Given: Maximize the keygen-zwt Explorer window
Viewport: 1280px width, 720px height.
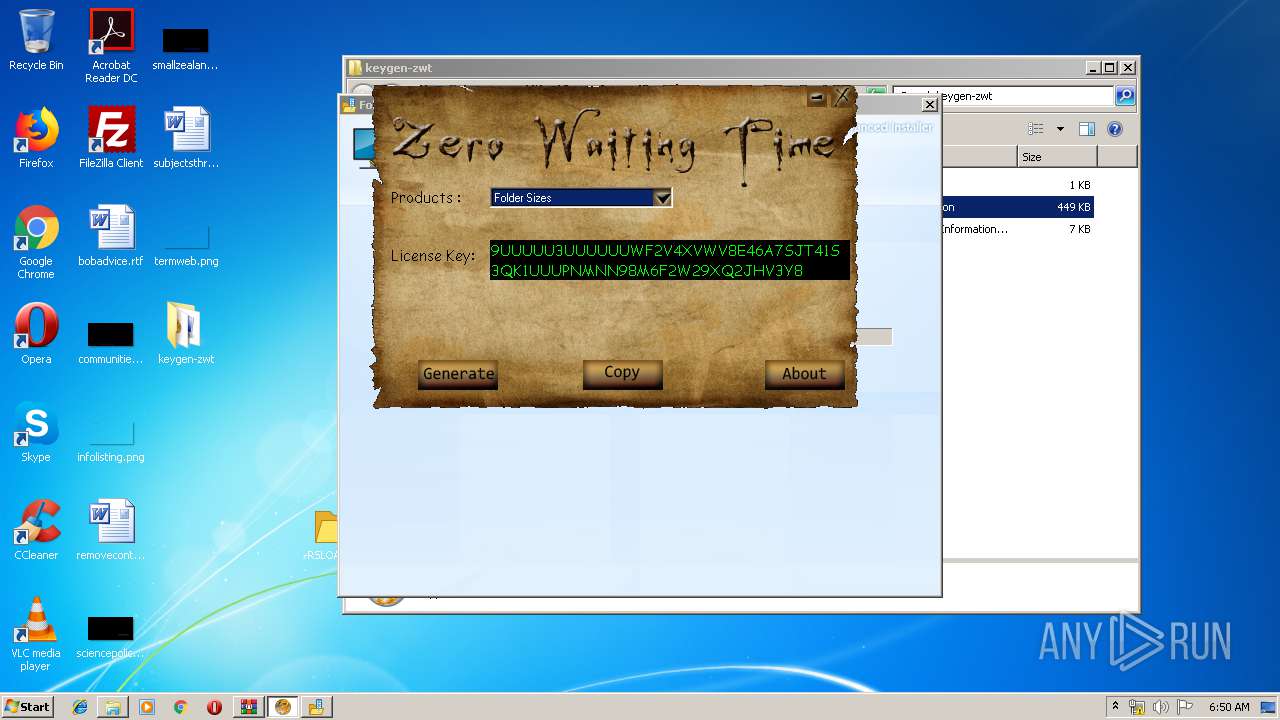Looking at the screenshot, I should click(1110, 68).
